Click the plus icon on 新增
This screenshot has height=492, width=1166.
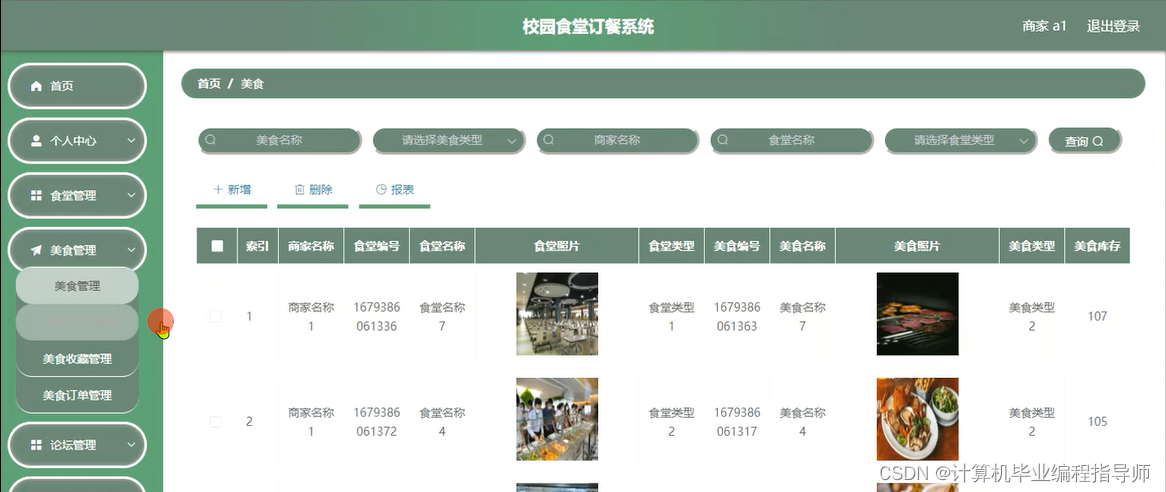click(218, 190)
